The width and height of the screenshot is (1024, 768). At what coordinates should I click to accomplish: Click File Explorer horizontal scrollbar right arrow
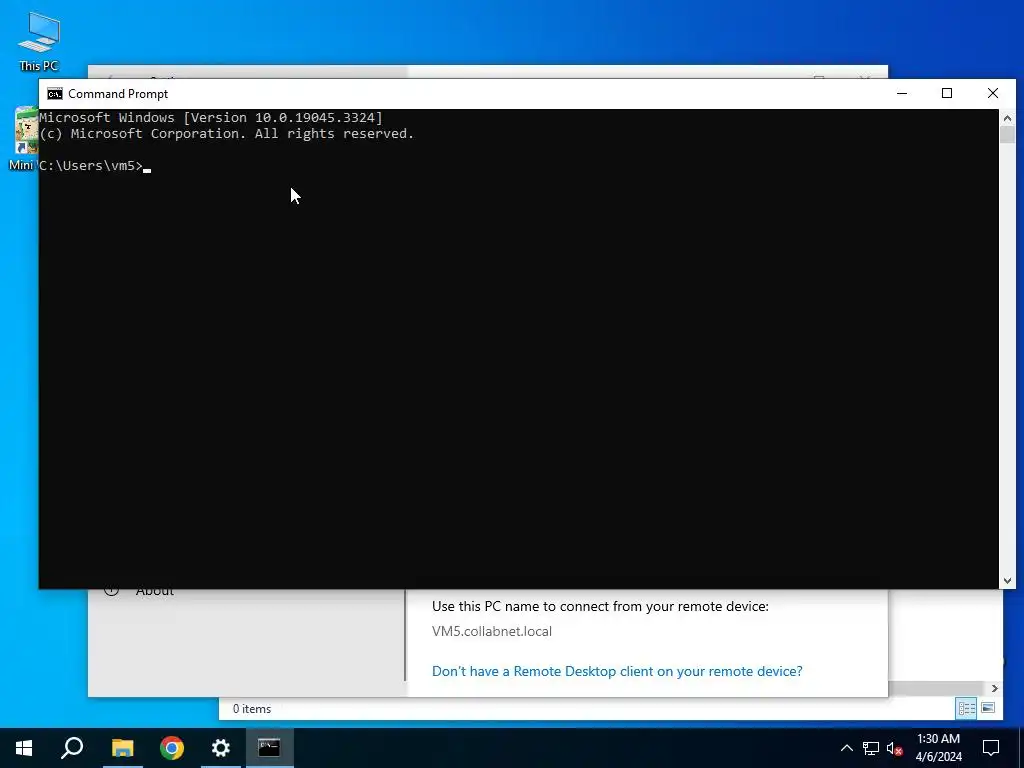point(995,688)
